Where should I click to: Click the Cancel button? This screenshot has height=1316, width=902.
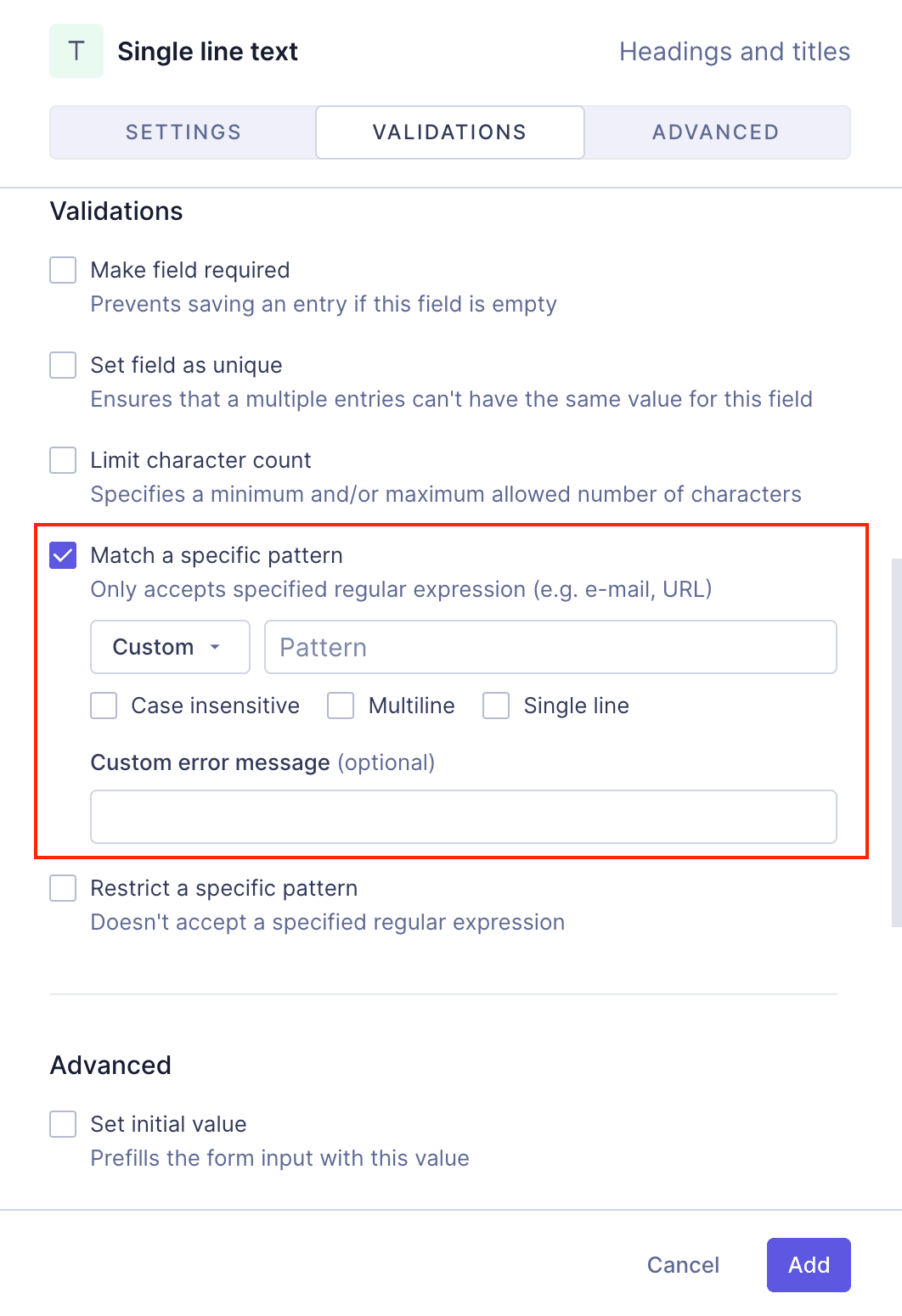(x=683, y=1265)
